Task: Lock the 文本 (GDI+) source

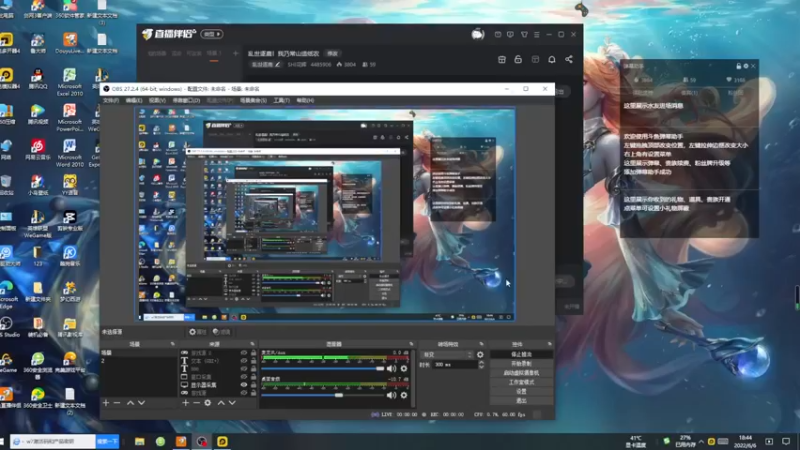Action: pyautogui.click(x=253, y=361)
